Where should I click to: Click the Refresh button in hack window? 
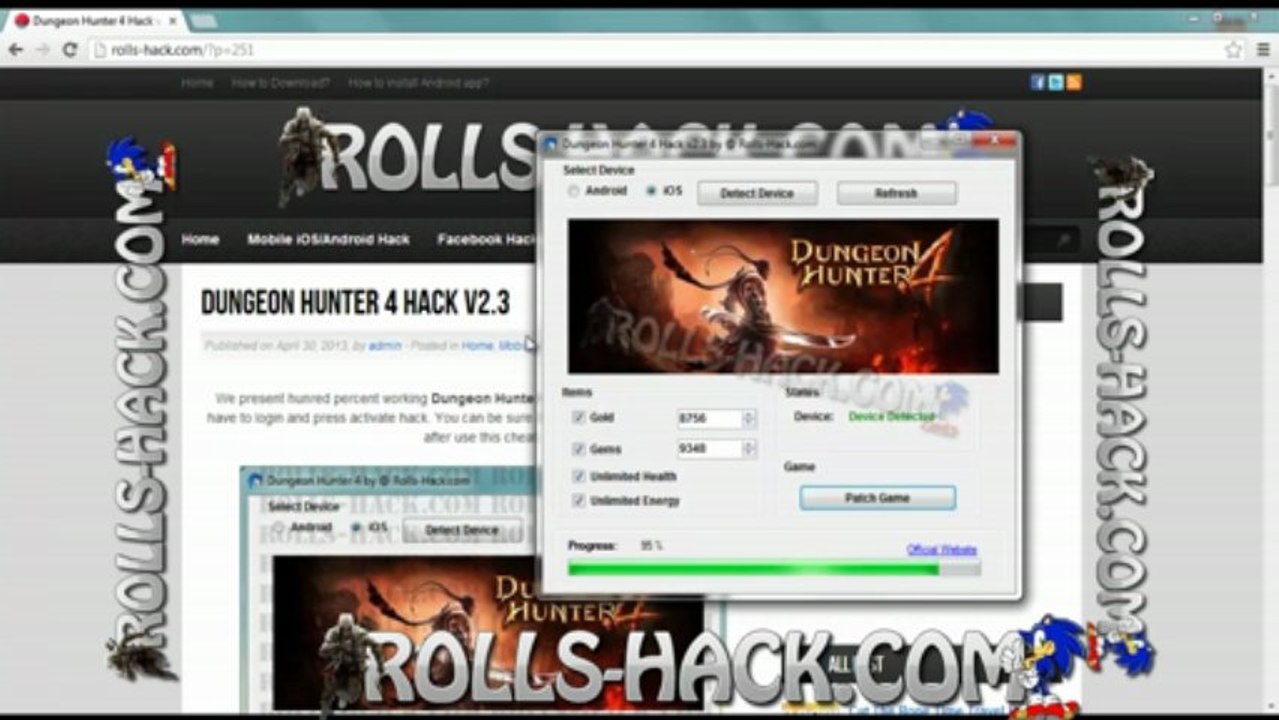click(896, 193)
